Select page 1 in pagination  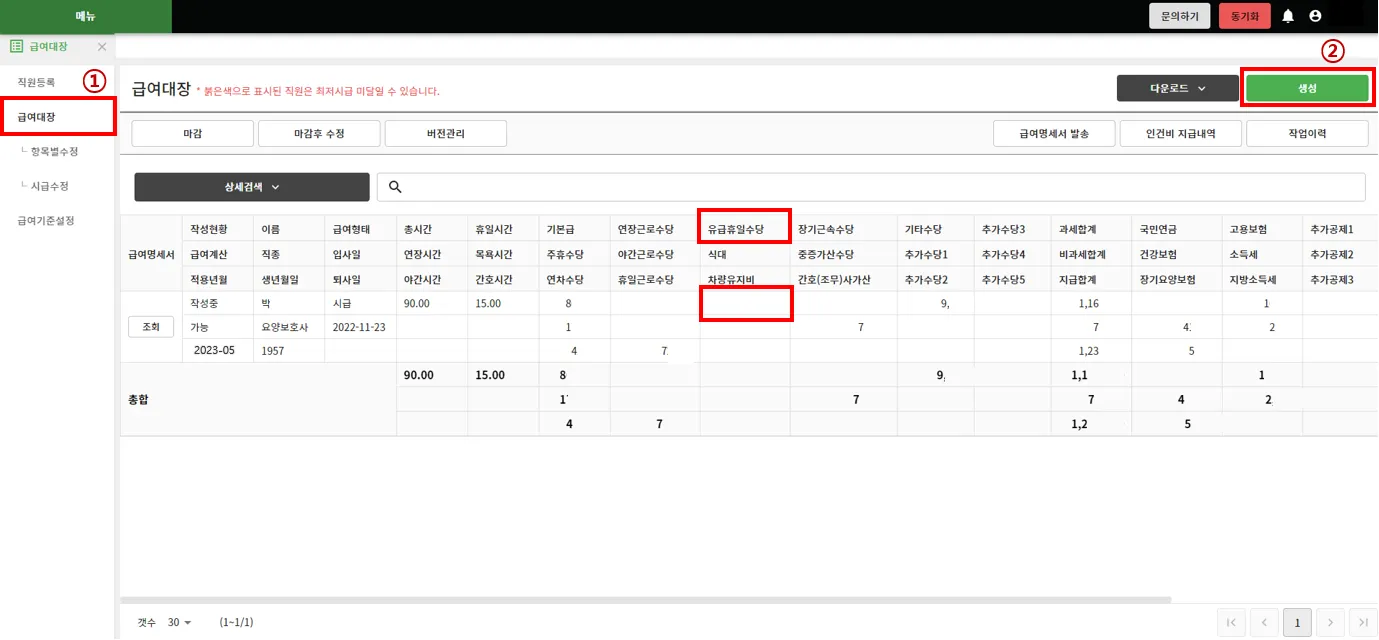[1297, 622]
